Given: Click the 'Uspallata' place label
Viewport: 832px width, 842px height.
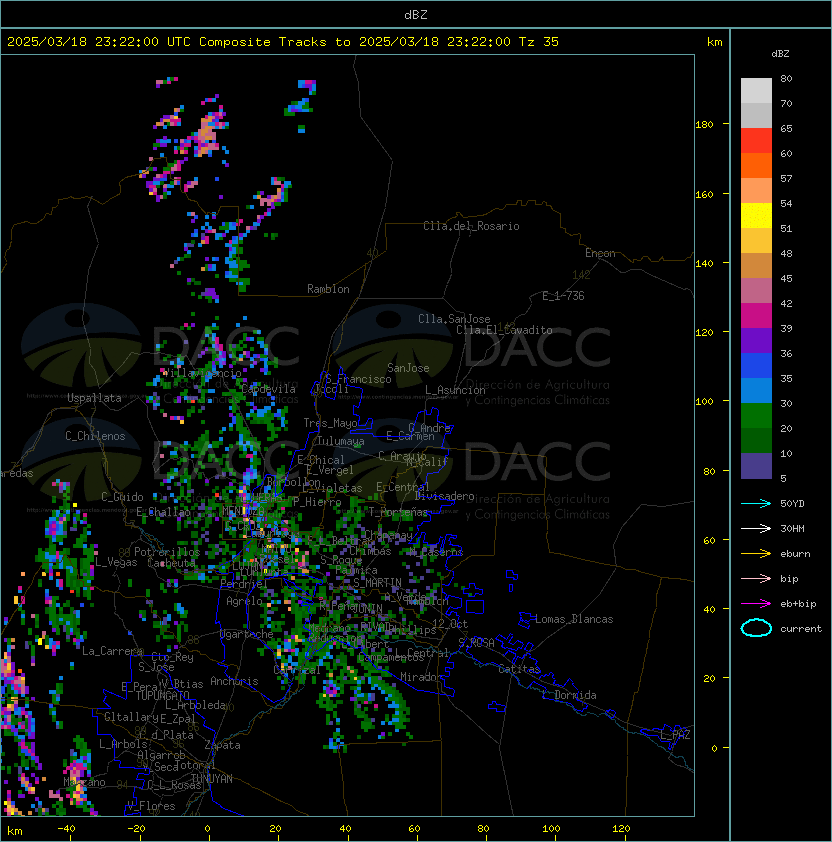Looking at the screenshot, I should coord(94,398).
